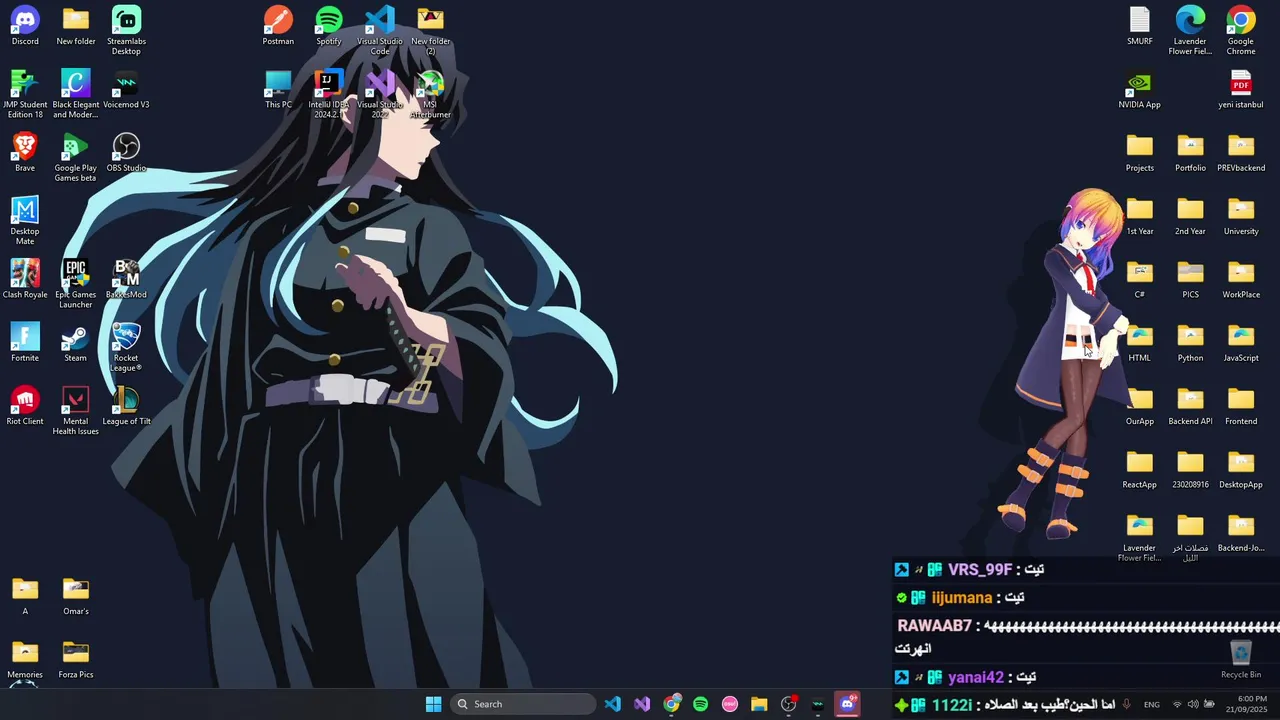Viewport: 1280px width, 720px height.
Task: Open the Epic Games Launcher
Action: (76, 284)
